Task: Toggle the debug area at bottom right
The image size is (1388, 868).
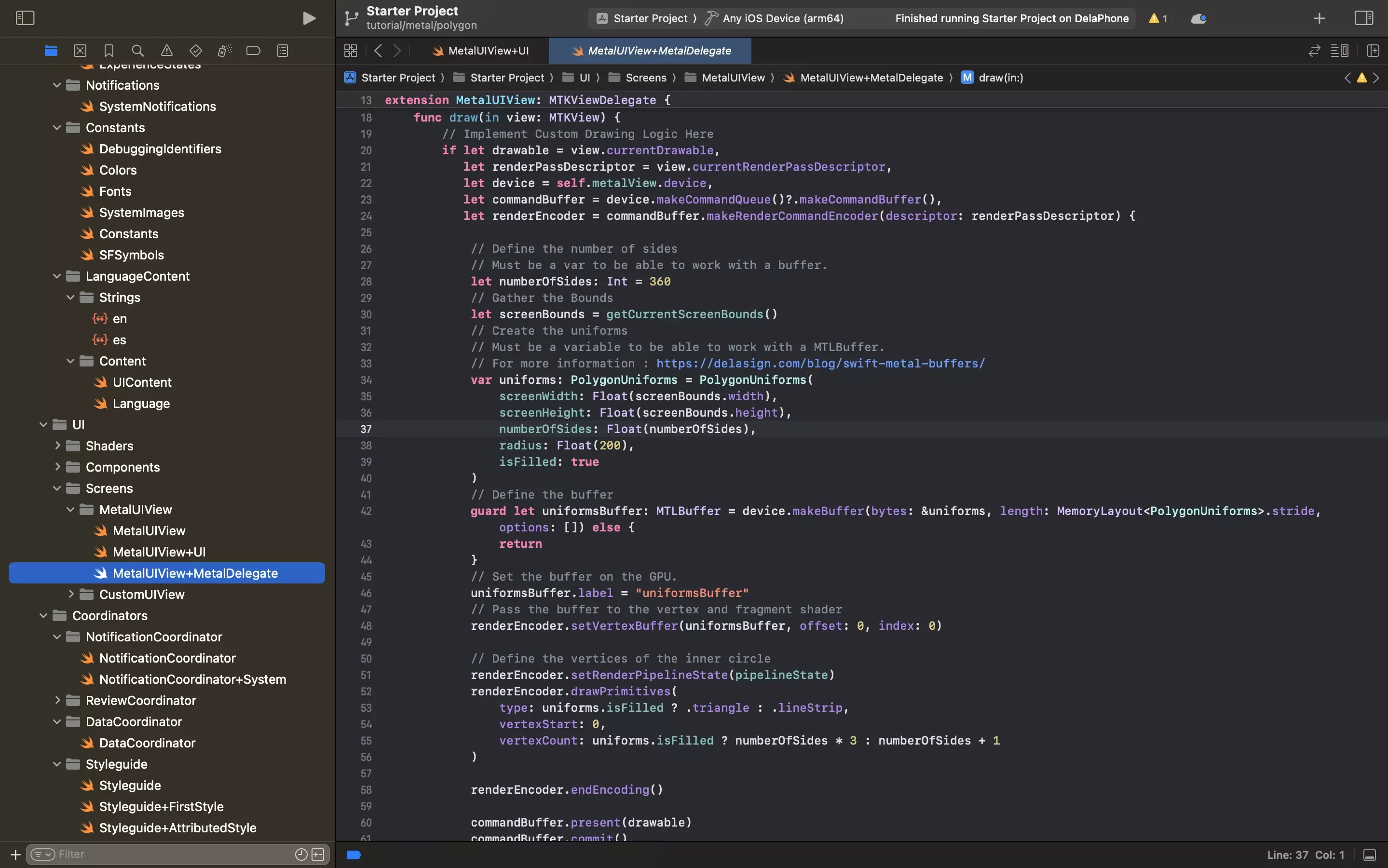Action: pyautogui.click(x=1370, y=855)
